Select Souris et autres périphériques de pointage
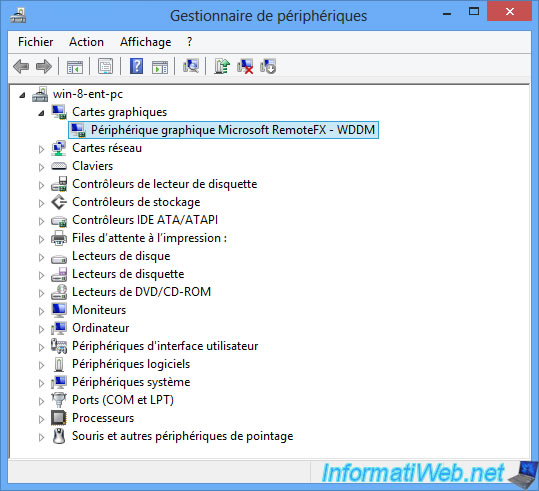 pos(183,436)
